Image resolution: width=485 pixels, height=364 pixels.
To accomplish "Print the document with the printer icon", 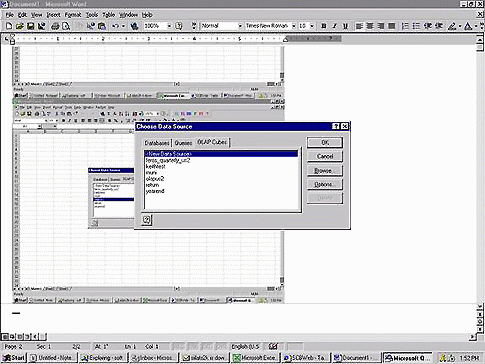I will 55,26.
